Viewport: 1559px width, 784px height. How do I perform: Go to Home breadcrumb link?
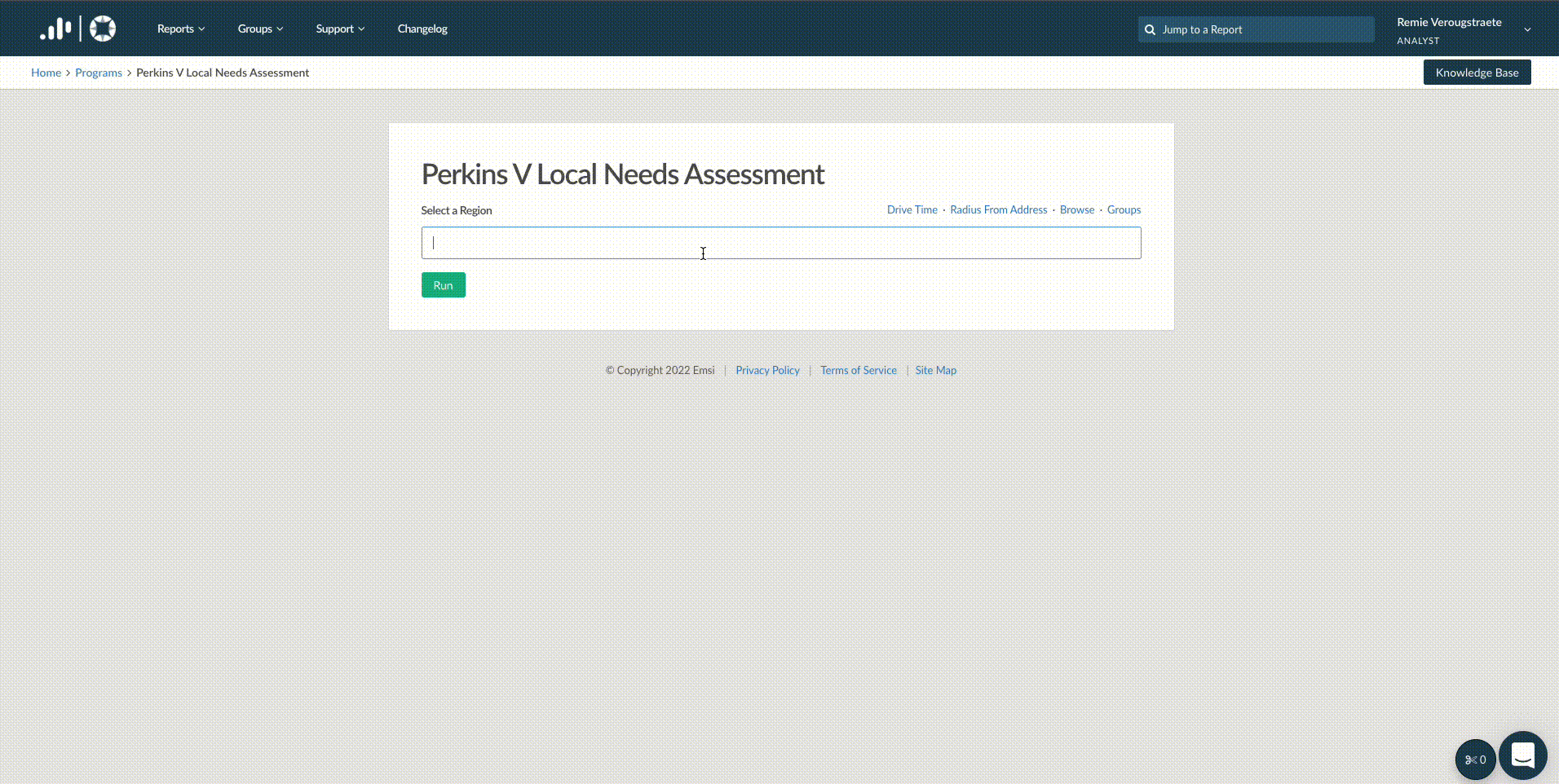(46, 73)
